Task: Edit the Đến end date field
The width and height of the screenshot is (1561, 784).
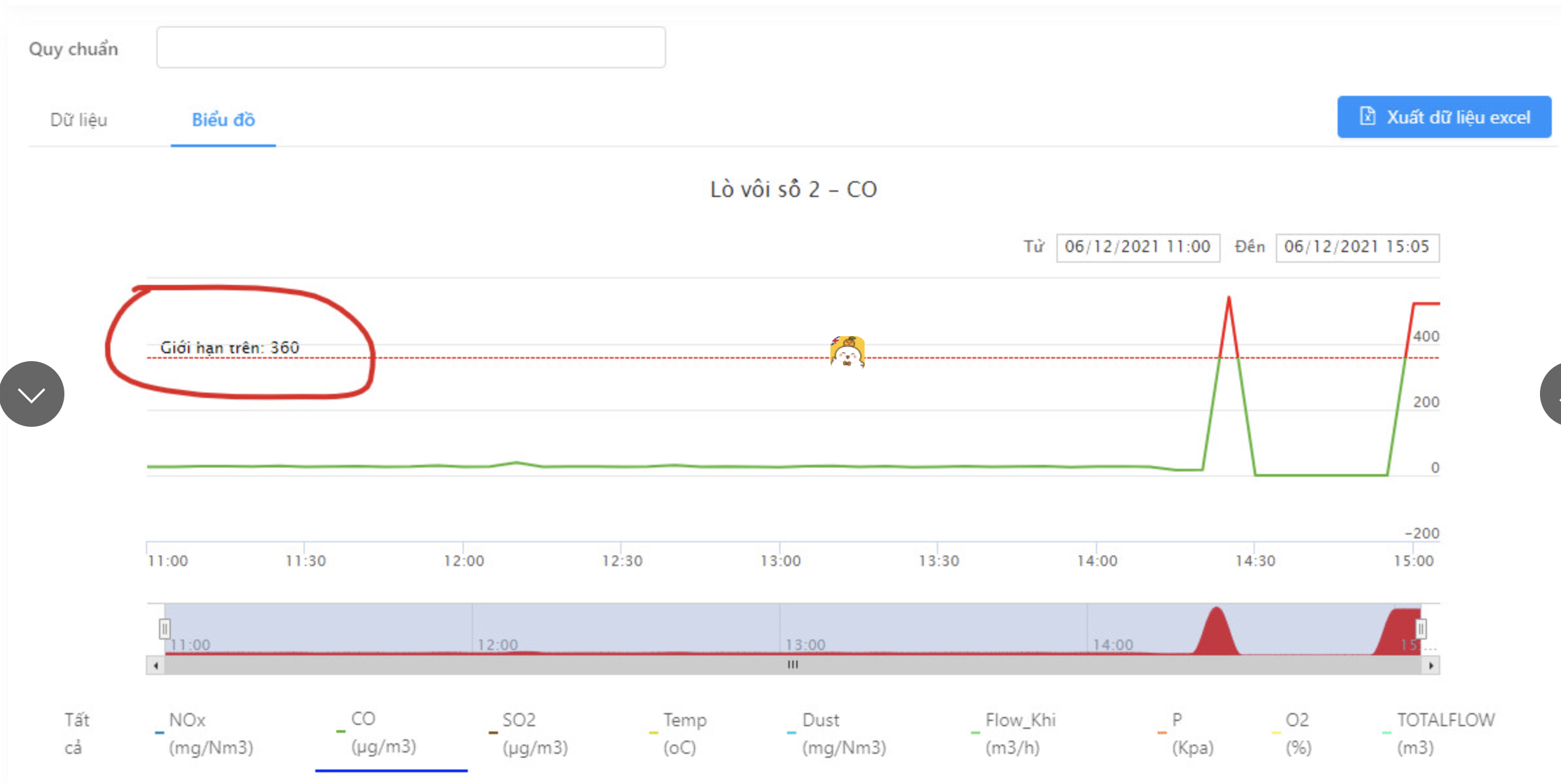Action: (1357, 247)
